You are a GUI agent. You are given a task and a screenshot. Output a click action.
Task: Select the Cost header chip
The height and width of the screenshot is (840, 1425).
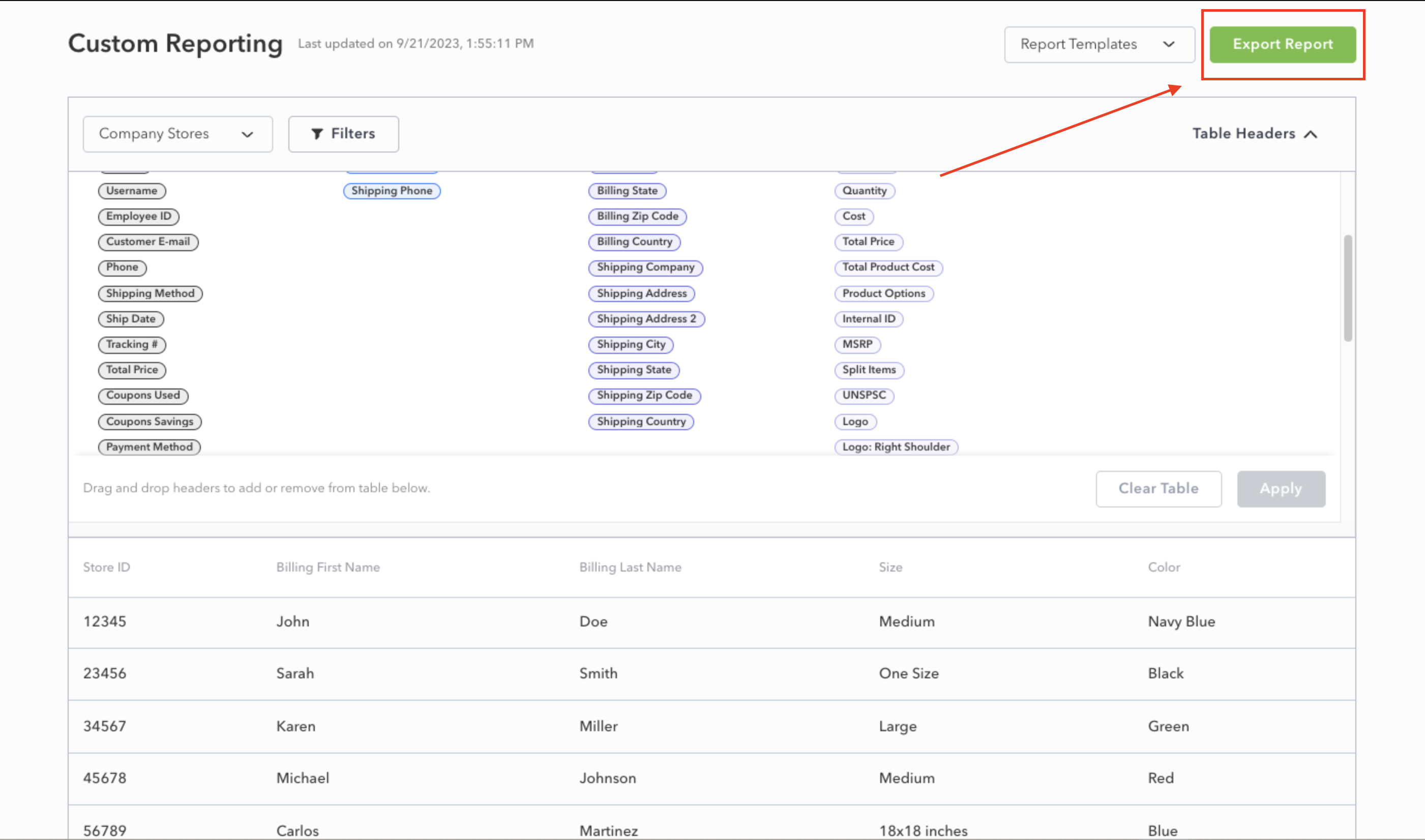coord(854,216)
